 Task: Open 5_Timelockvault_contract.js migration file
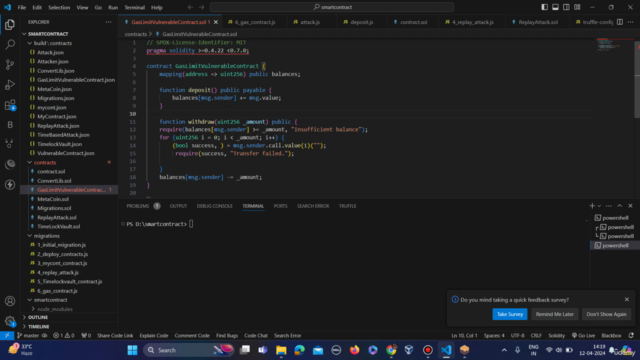click(x=69, y=282)
